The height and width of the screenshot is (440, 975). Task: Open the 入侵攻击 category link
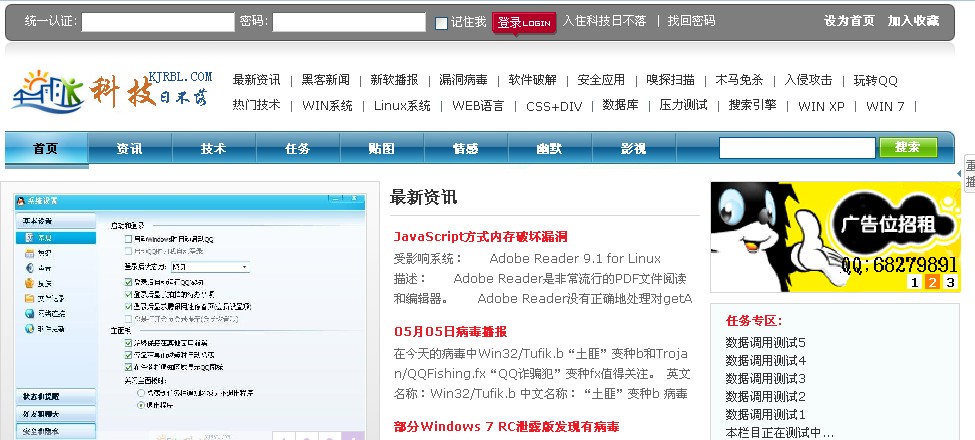pyautogui.click(x=808, y=80)
